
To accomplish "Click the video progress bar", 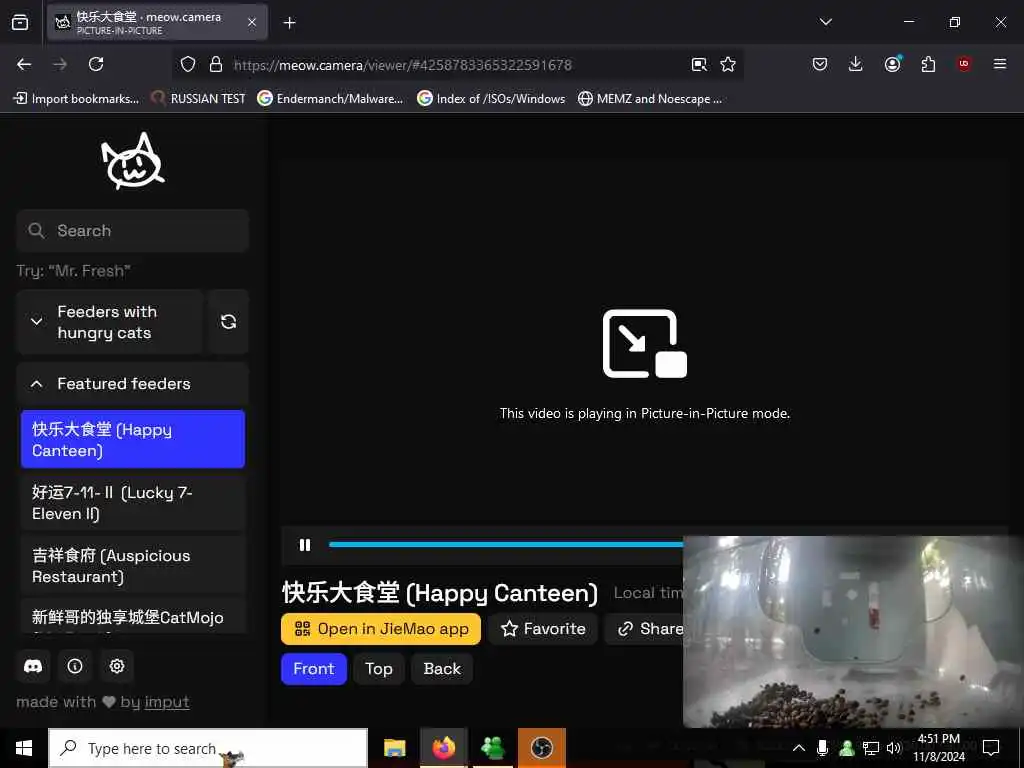I will 506,544.
